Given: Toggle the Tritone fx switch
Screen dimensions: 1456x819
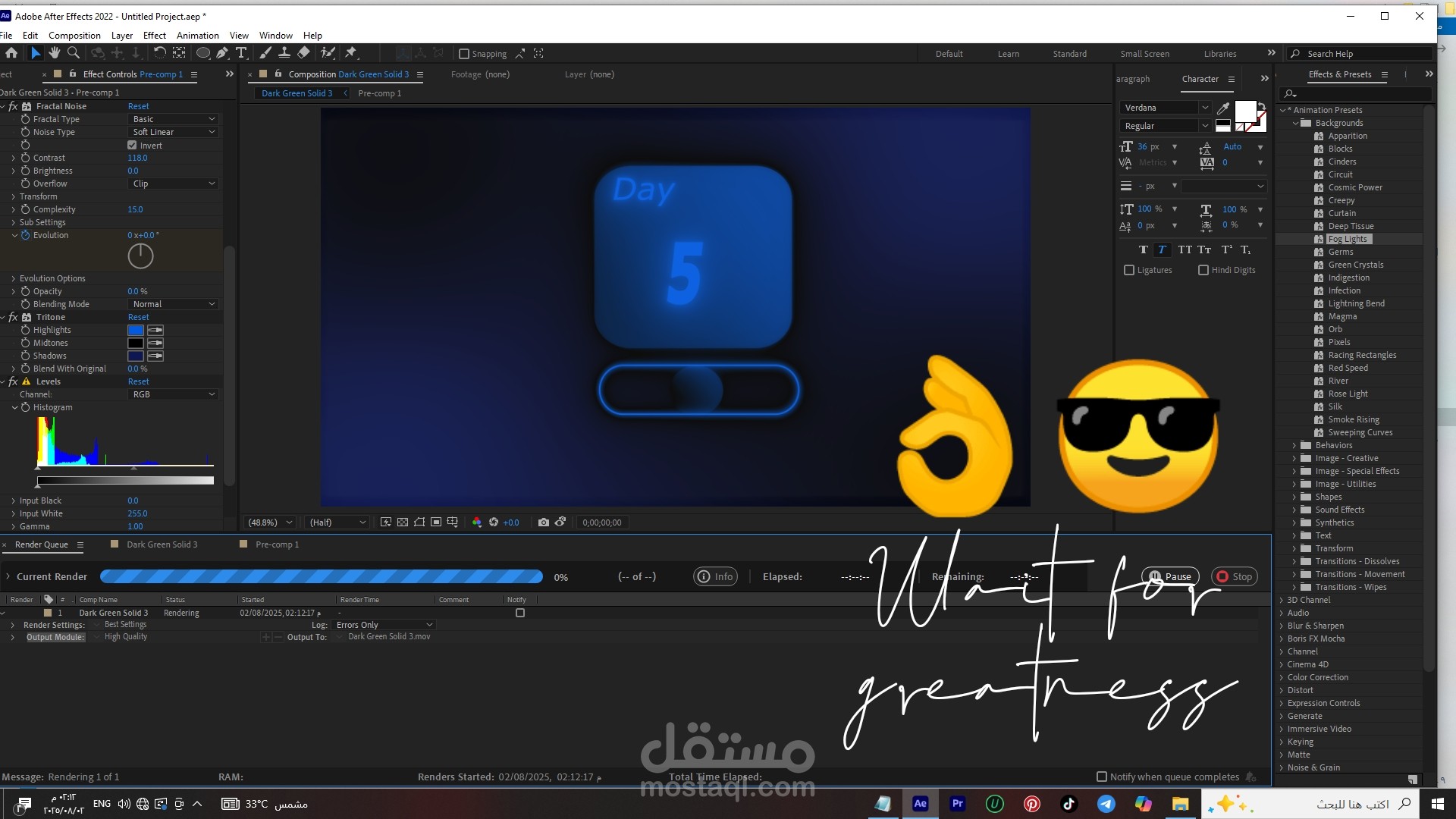Looking at the screenshot, I should [13, 317].
